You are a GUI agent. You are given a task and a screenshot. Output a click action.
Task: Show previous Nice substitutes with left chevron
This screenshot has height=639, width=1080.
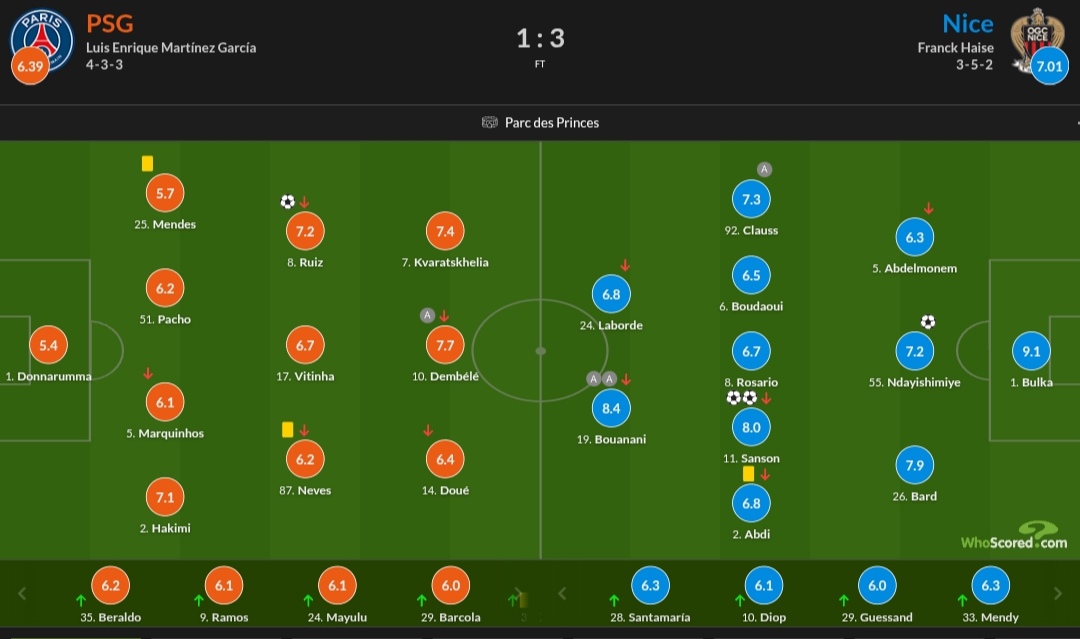(562, 593)
